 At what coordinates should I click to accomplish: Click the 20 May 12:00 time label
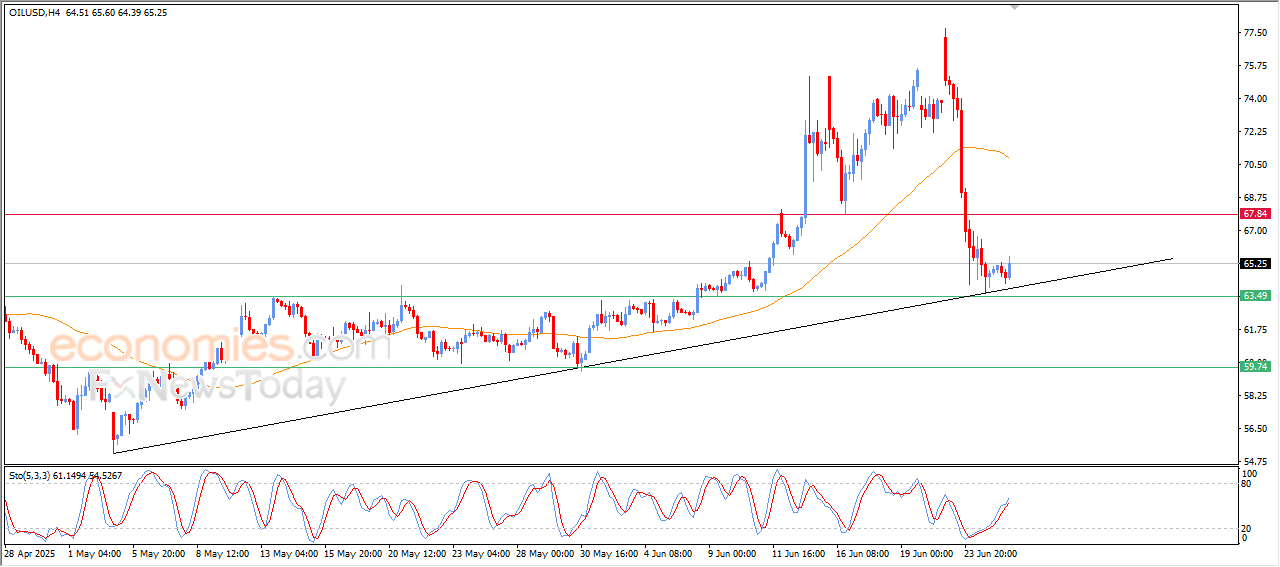tap(415, 552)
